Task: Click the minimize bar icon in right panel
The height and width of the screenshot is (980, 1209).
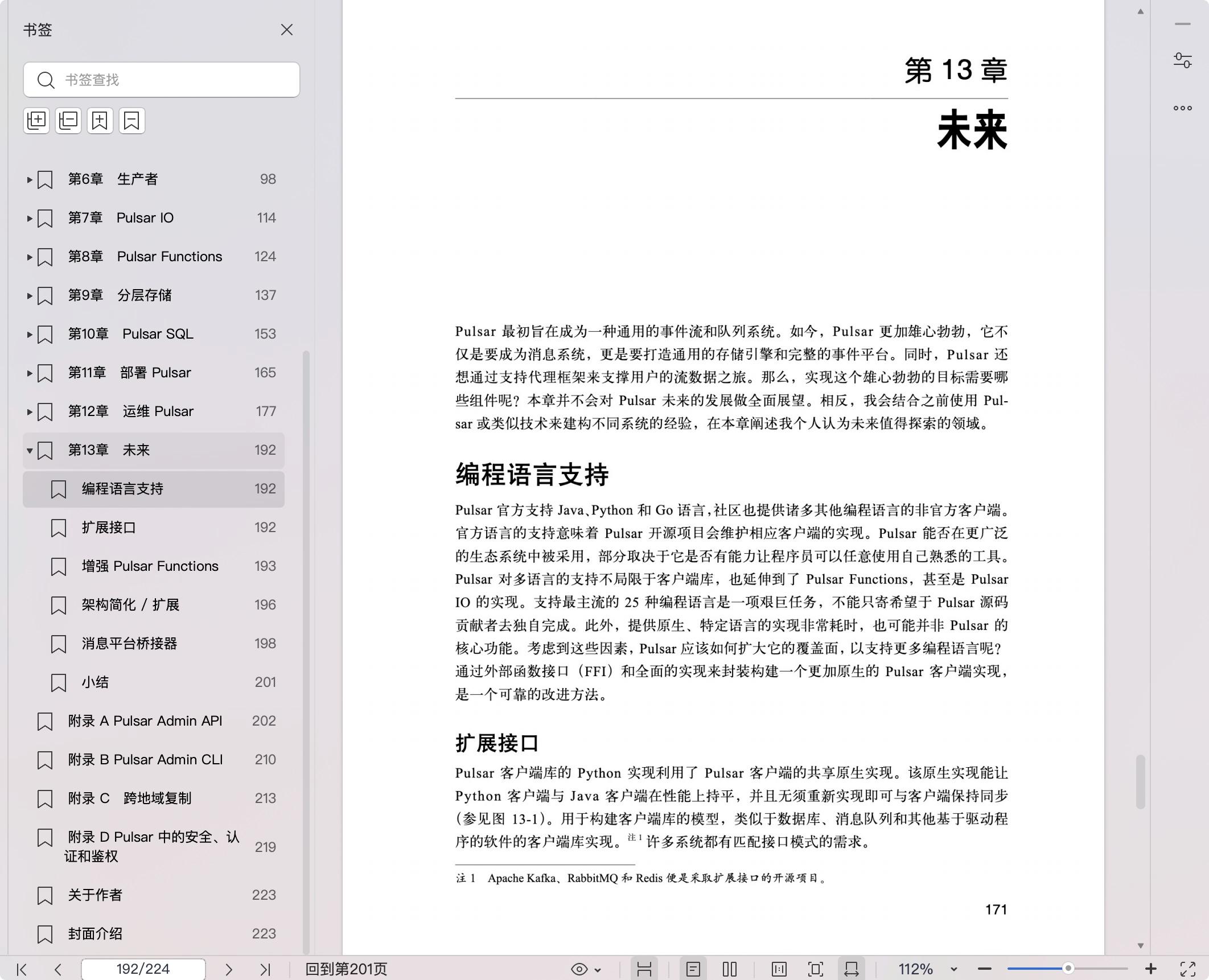Action: pos(1183,24)
